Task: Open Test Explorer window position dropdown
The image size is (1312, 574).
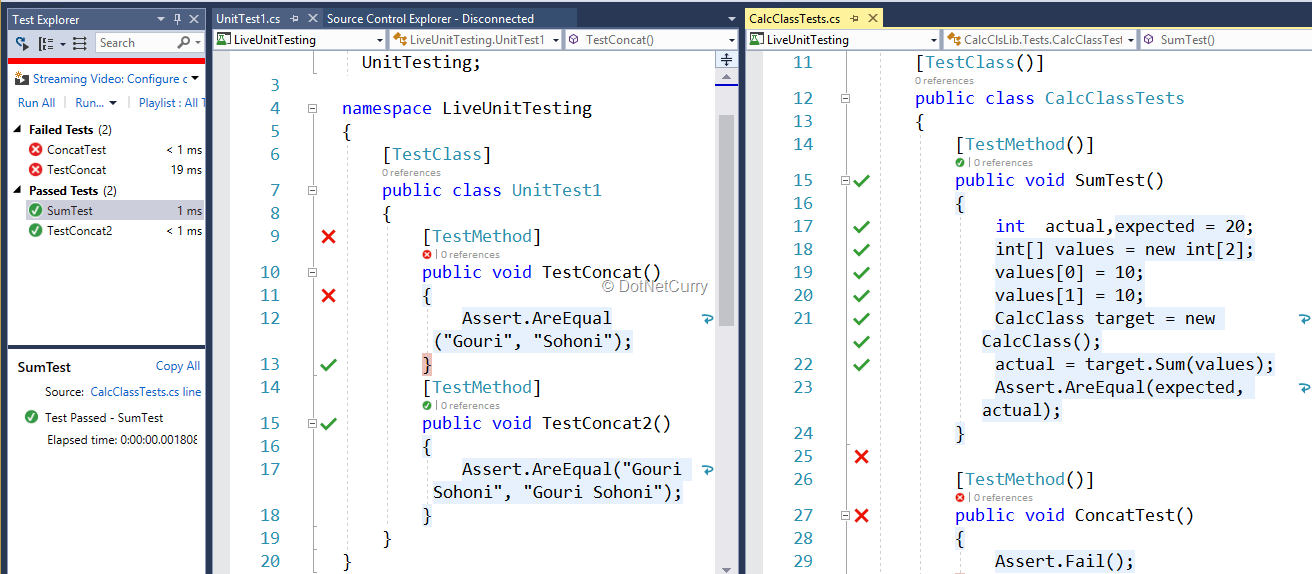Action: 162,19
